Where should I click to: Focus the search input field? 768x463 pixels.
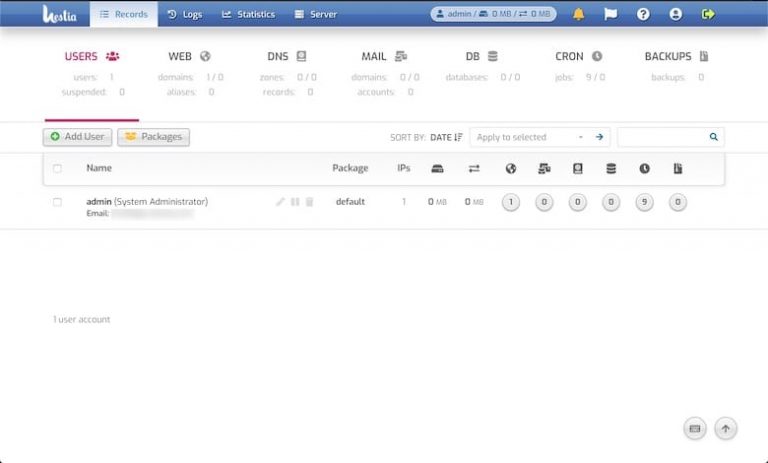(x=663, y=137)
